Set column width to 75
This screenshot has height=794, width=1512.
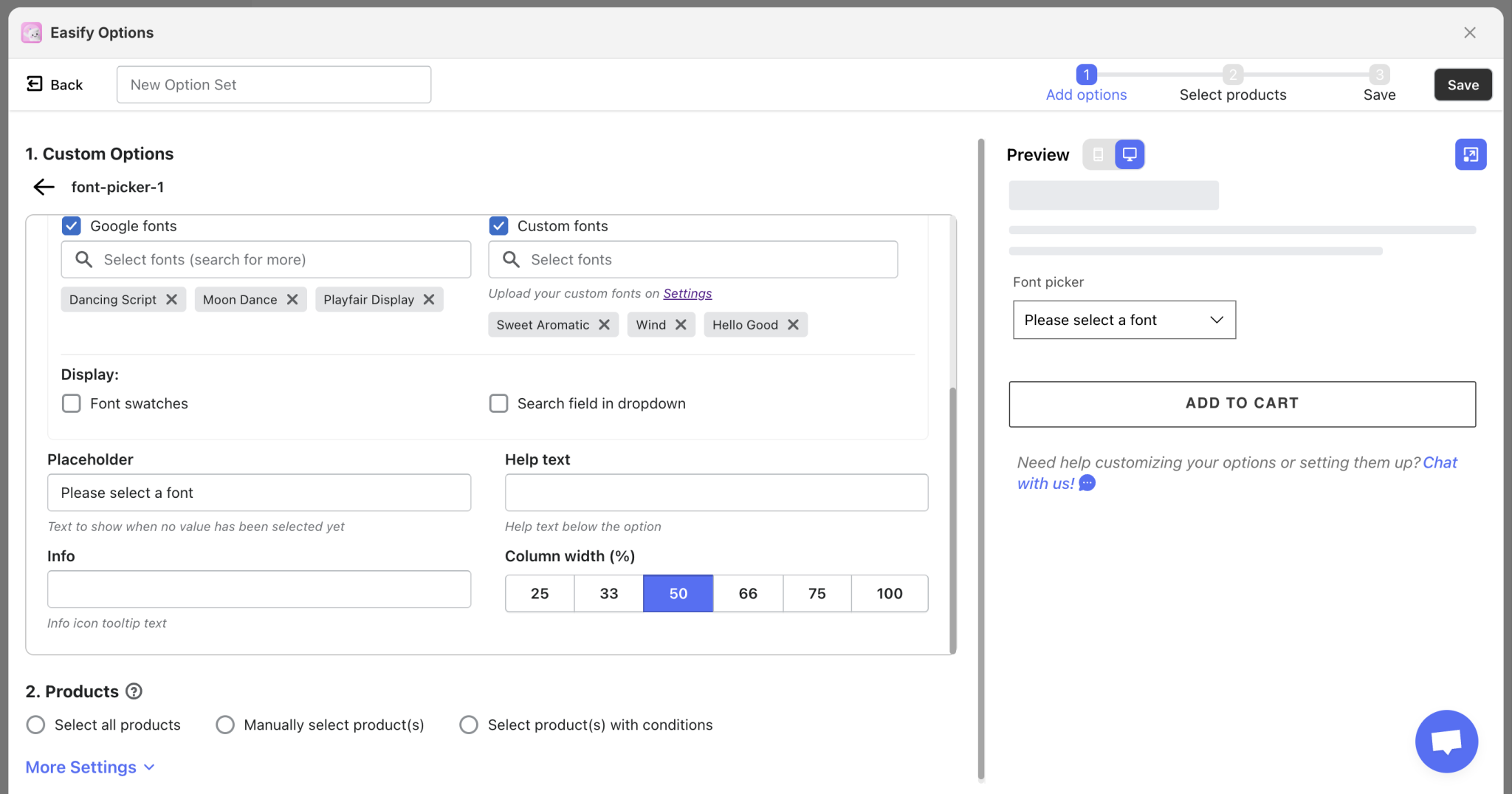pos(817,593)
